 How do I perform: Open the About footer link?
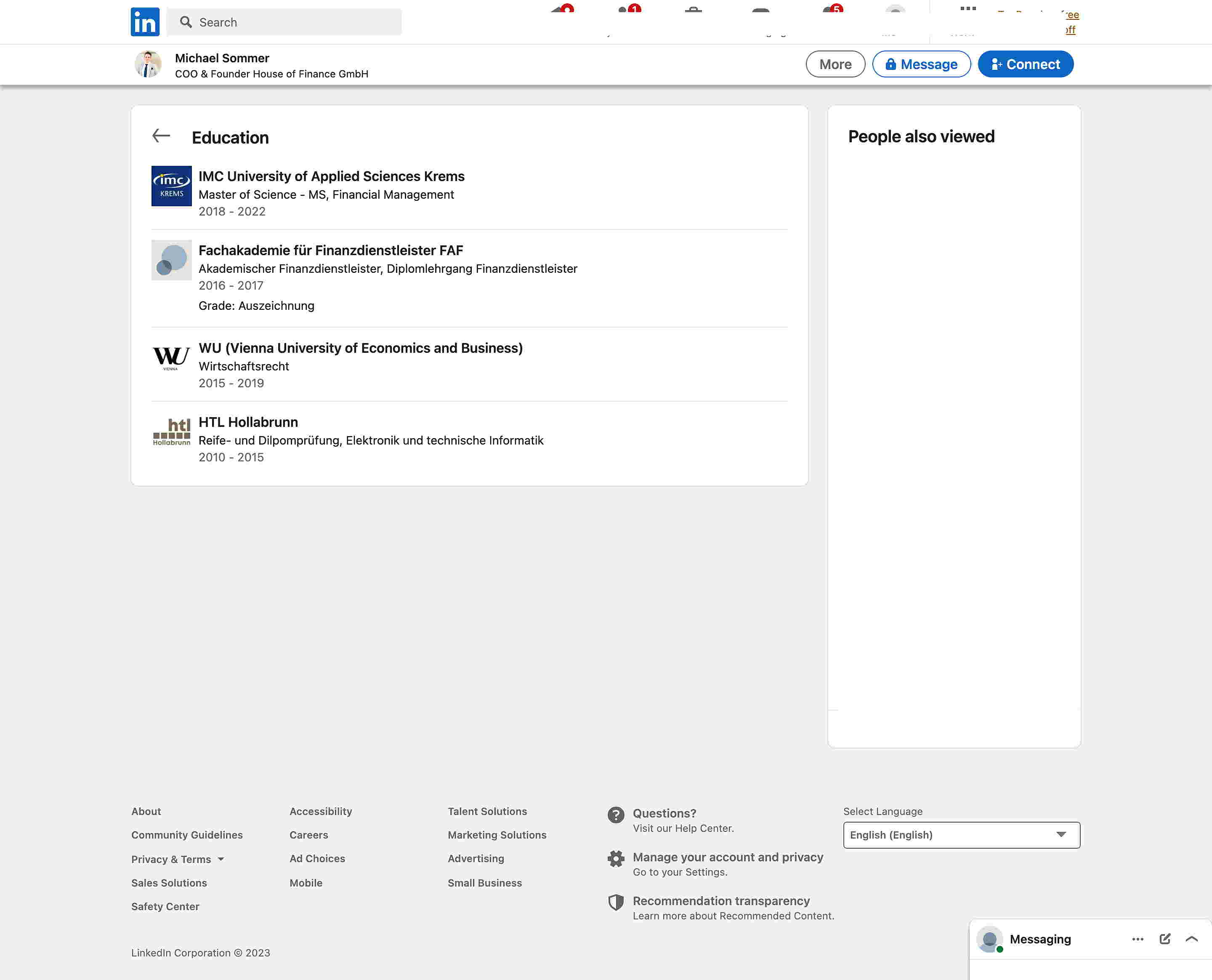(x=146, y=811)
